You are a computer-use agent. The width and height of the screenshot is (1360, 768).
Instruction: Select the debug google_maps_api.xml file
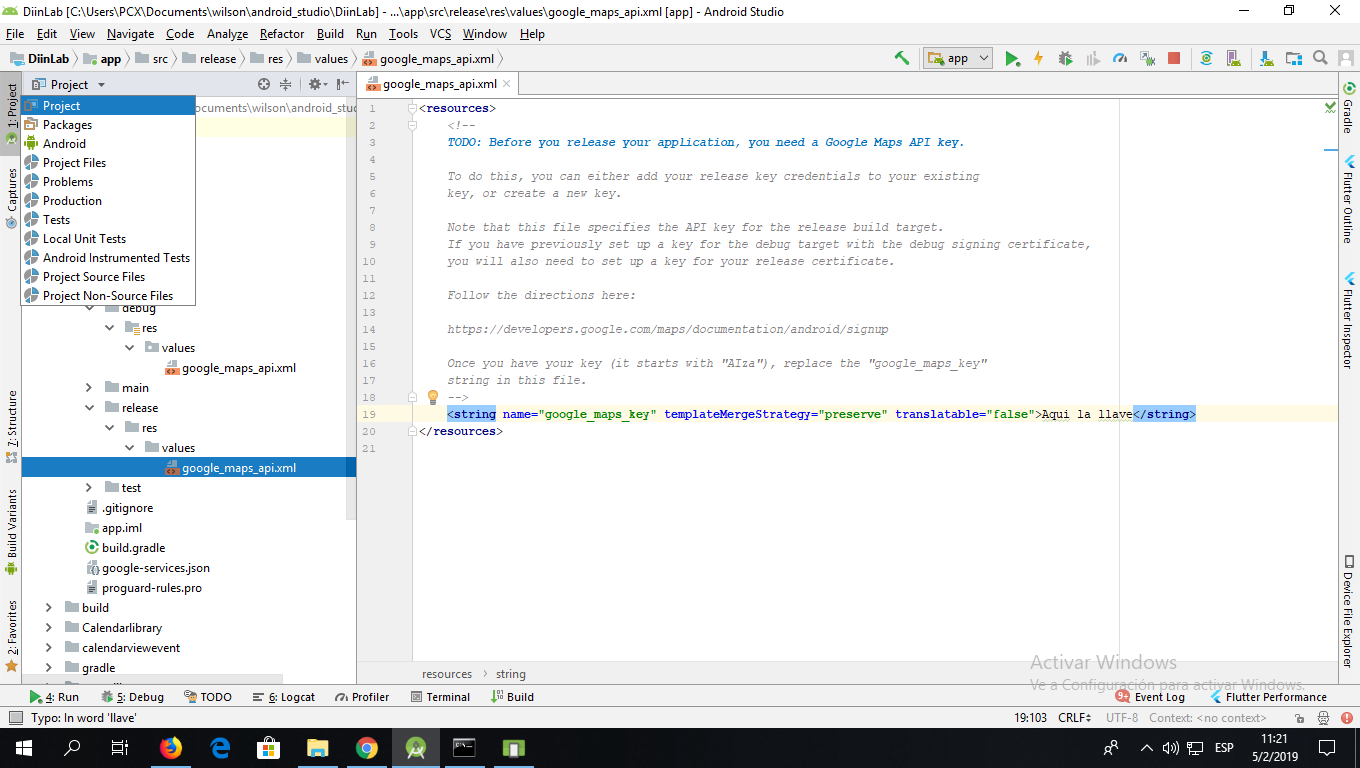coord(230,368)
